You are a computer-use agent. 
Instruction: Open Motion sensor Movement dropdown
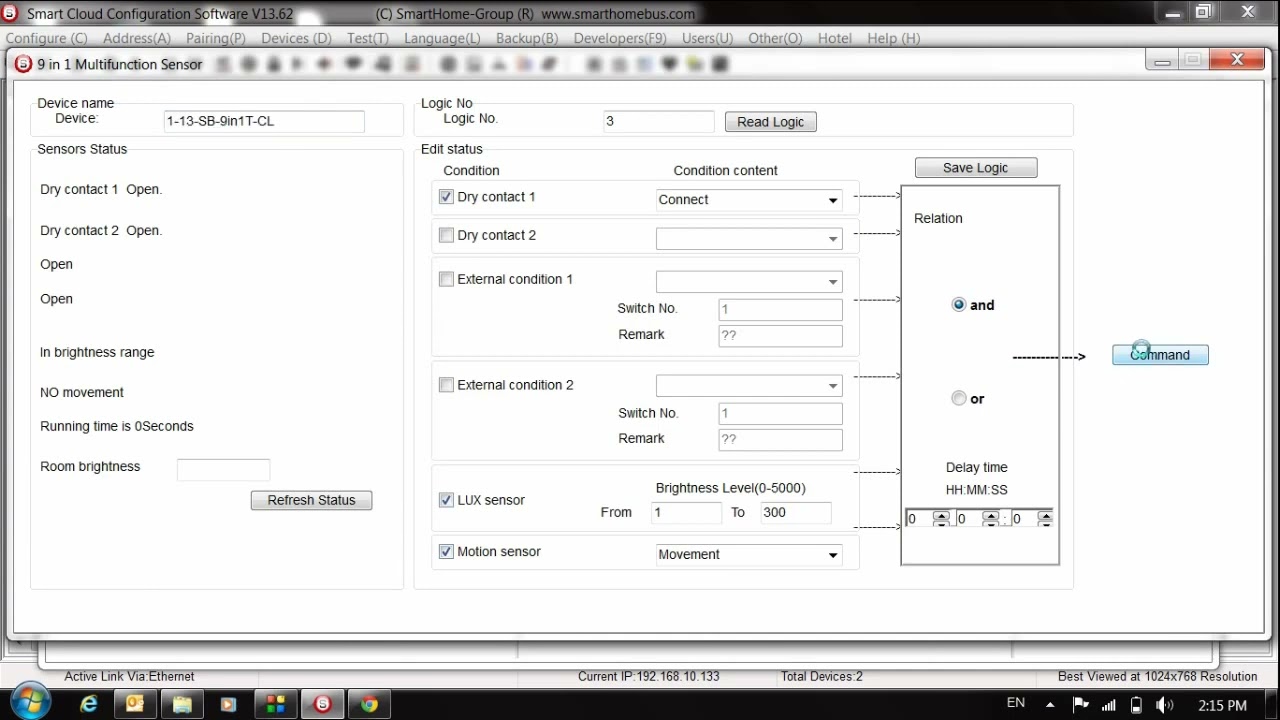(833, 555)
